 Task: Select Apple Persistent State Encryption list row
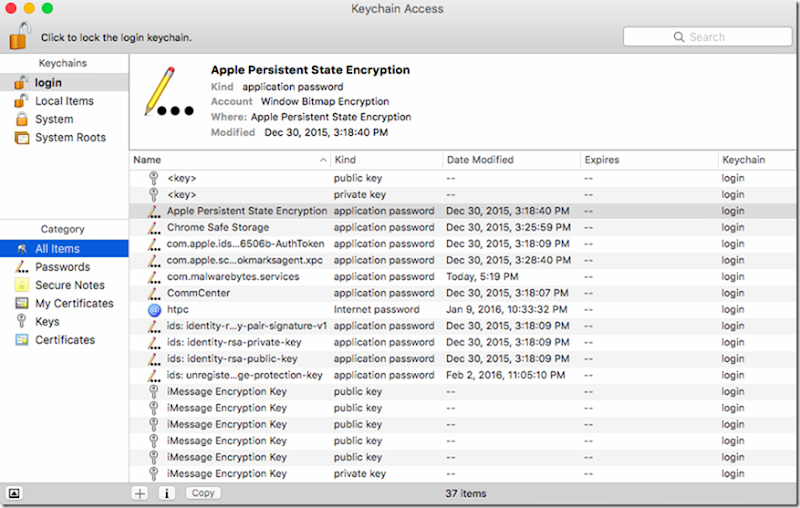(x=463, y=211)
